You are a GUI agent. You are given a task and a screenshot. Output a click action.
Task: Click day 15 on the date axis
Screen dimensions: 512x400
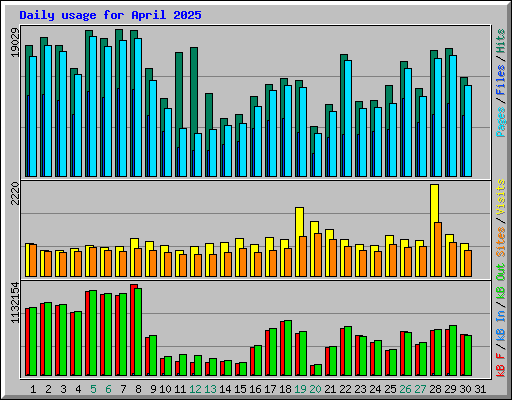click(240, 389)
